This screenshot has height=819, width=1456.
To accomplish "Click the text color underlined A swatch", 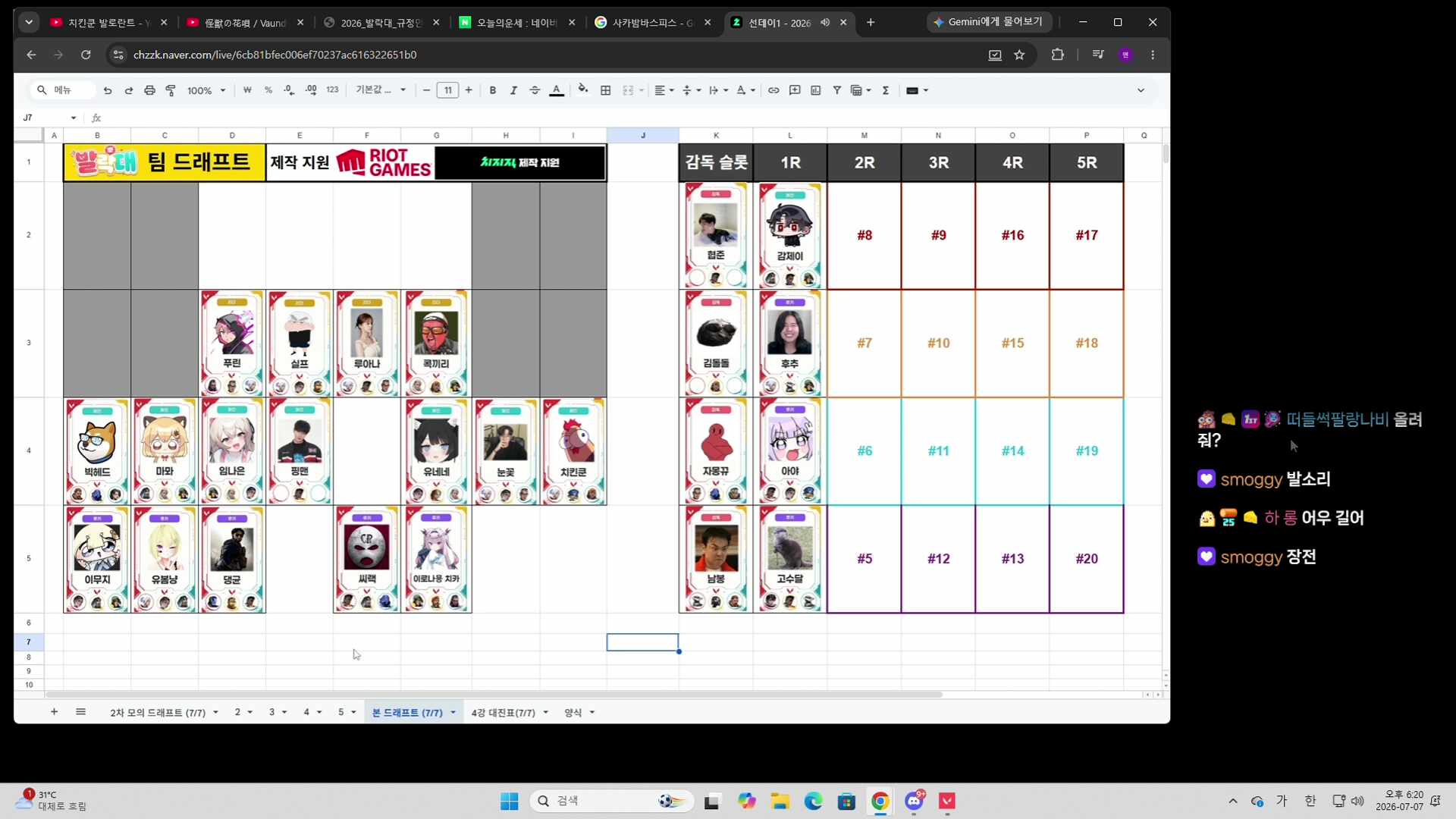I will [x=557, y=90].
